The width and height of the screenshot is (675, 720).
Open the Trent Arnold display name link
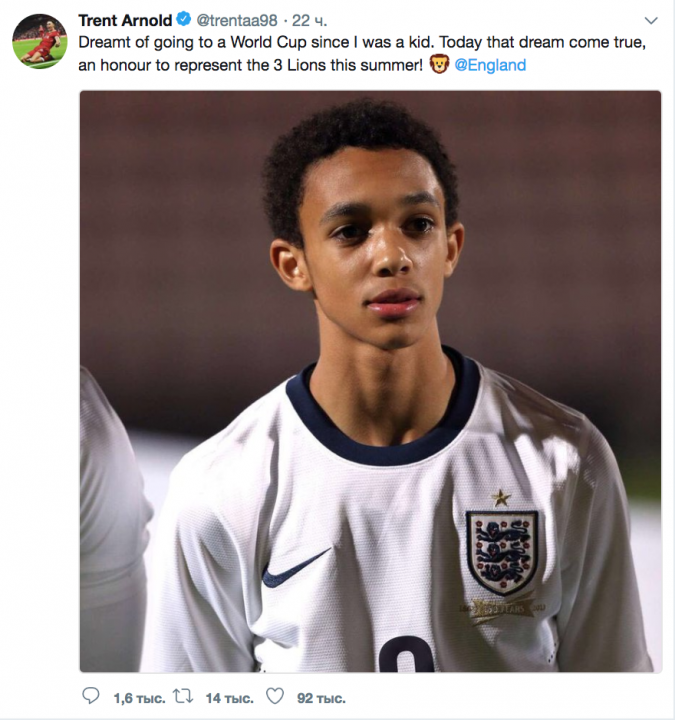click(125, 21)
